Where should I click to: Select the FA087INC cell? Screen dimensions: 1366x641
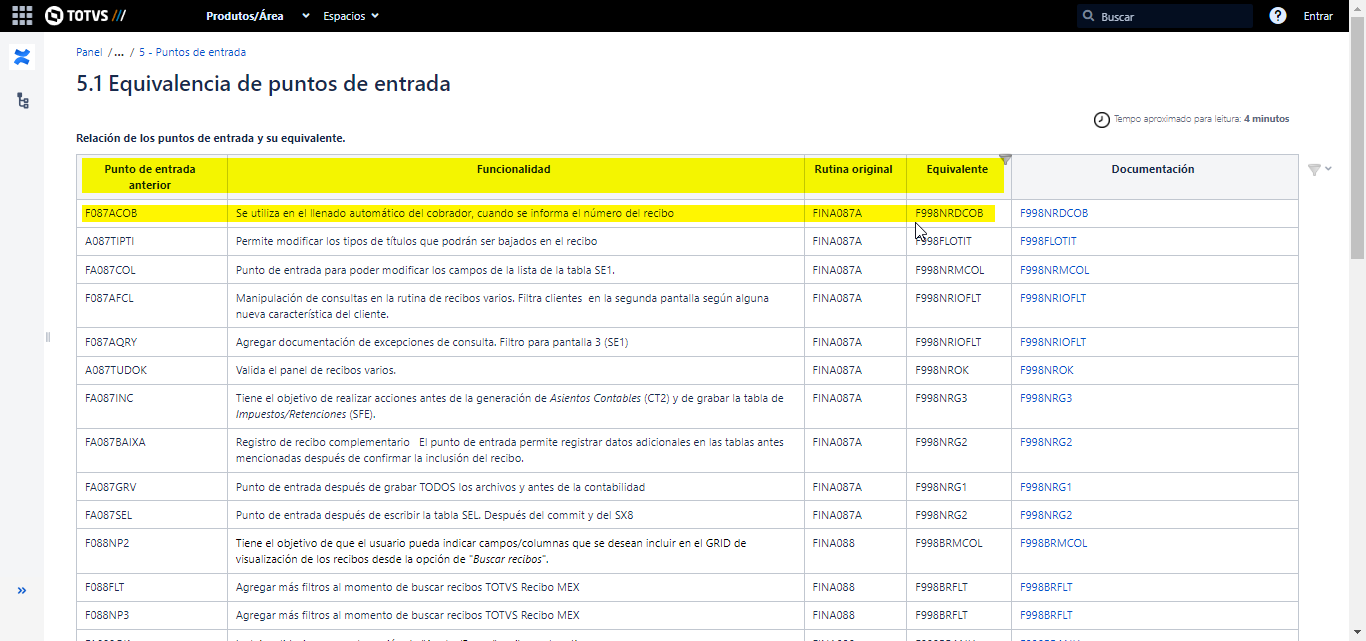(x=152, y=405)
